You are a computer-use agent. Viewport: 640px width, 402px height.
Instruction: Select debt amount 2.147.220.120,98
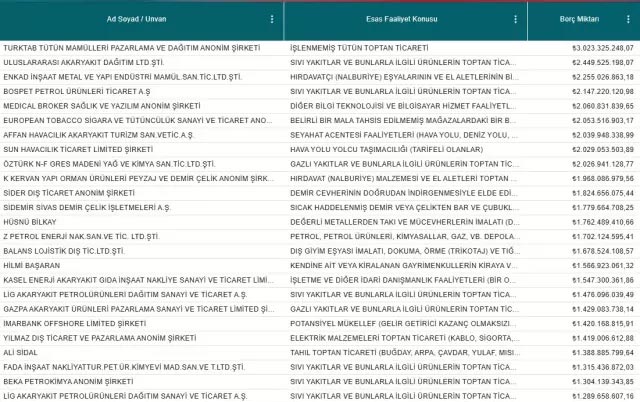[x=603, y=91]
